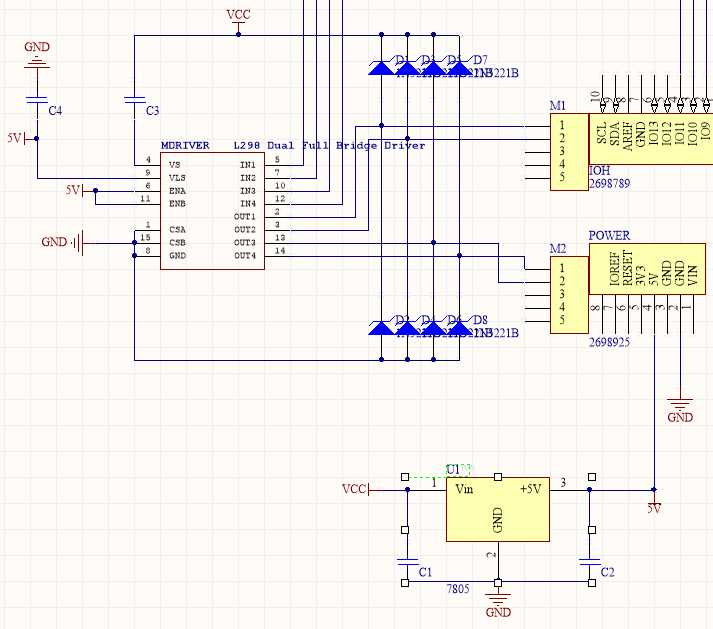Click the IN3 pin label
This screenshot has width=713, height=629.
(x=248, y=191)
